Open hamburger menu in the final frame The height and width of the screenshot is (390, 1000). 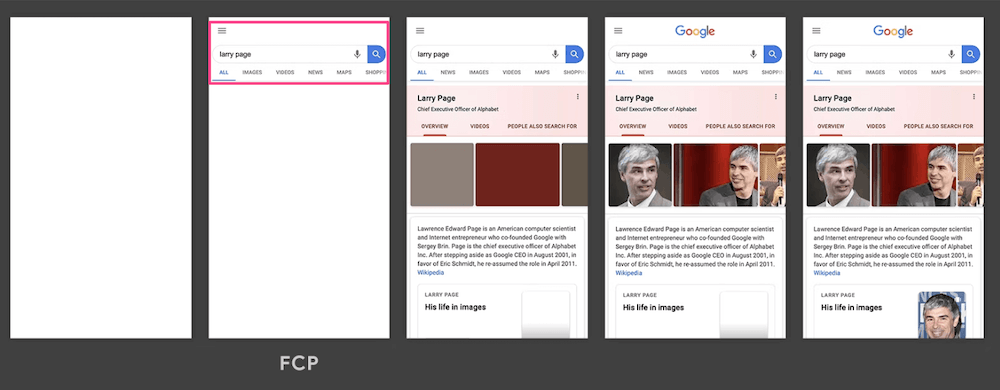pyautogui.click(x=816, y=31)
